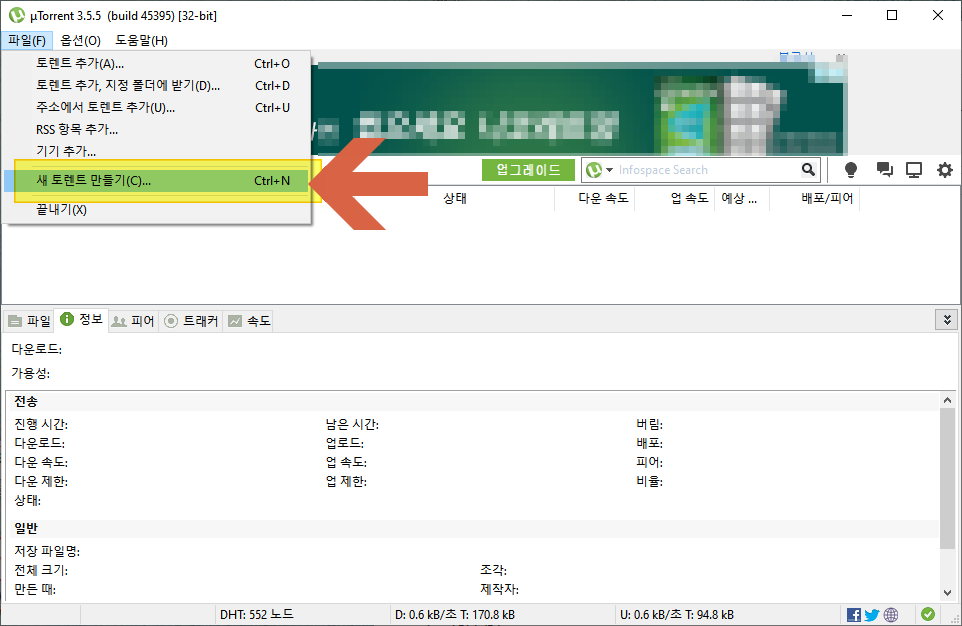Sort by 상태 column header
The image size is (962, 626).
pos(455,198)
